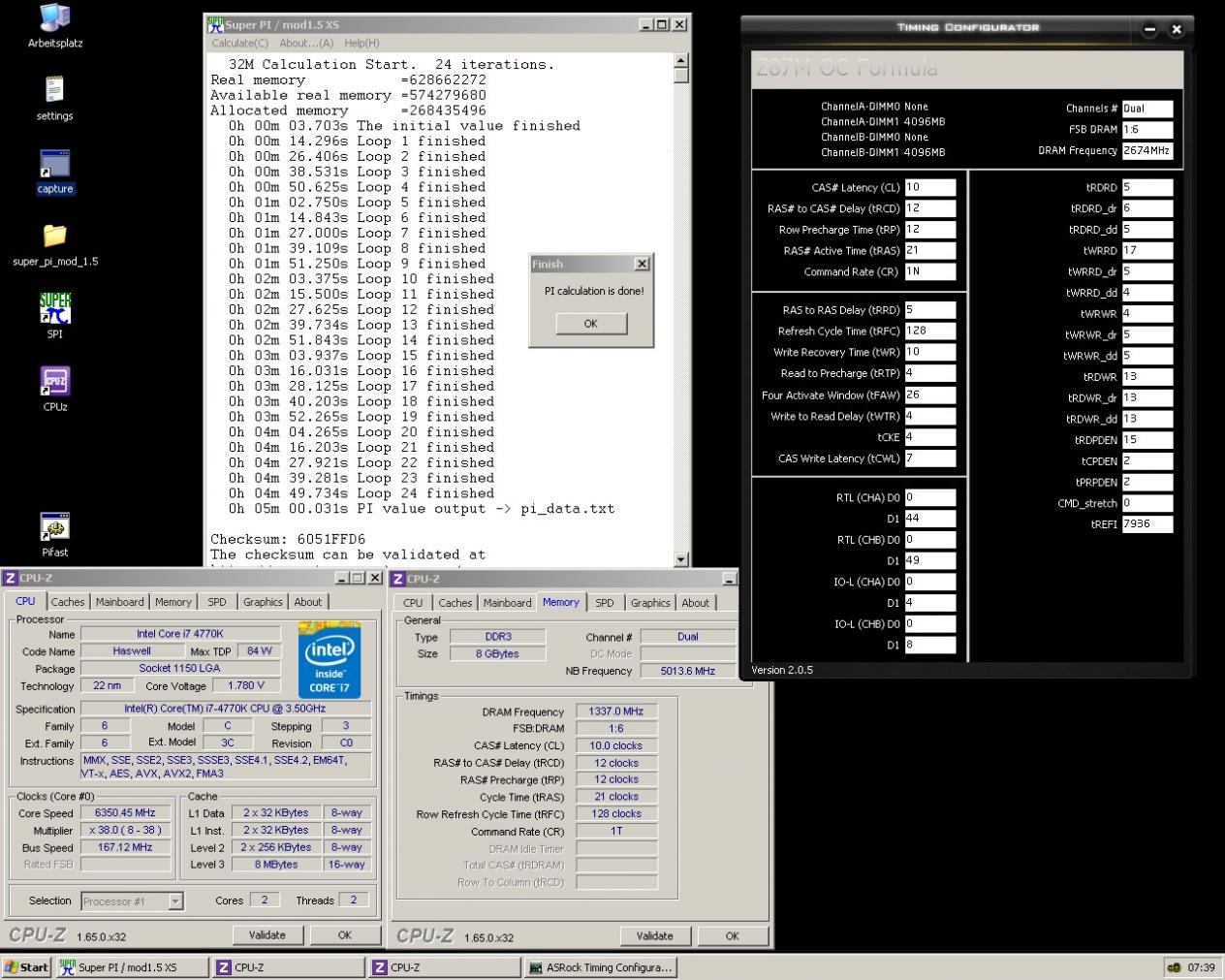This screenshot has height=980, width=1225.
Task: Click the CAS# Latency (CL) value field
Action: [929, 187]
